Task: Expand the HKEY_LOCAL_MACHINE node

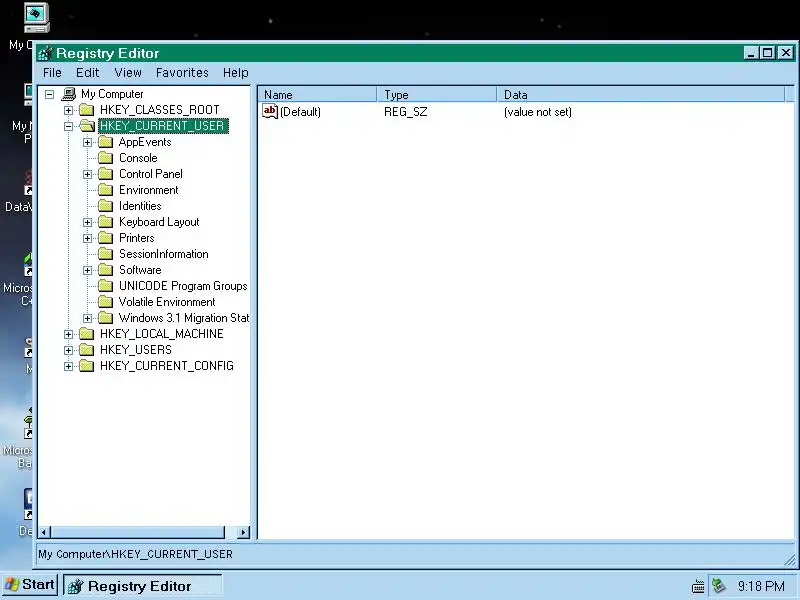Action: [68, 334]
